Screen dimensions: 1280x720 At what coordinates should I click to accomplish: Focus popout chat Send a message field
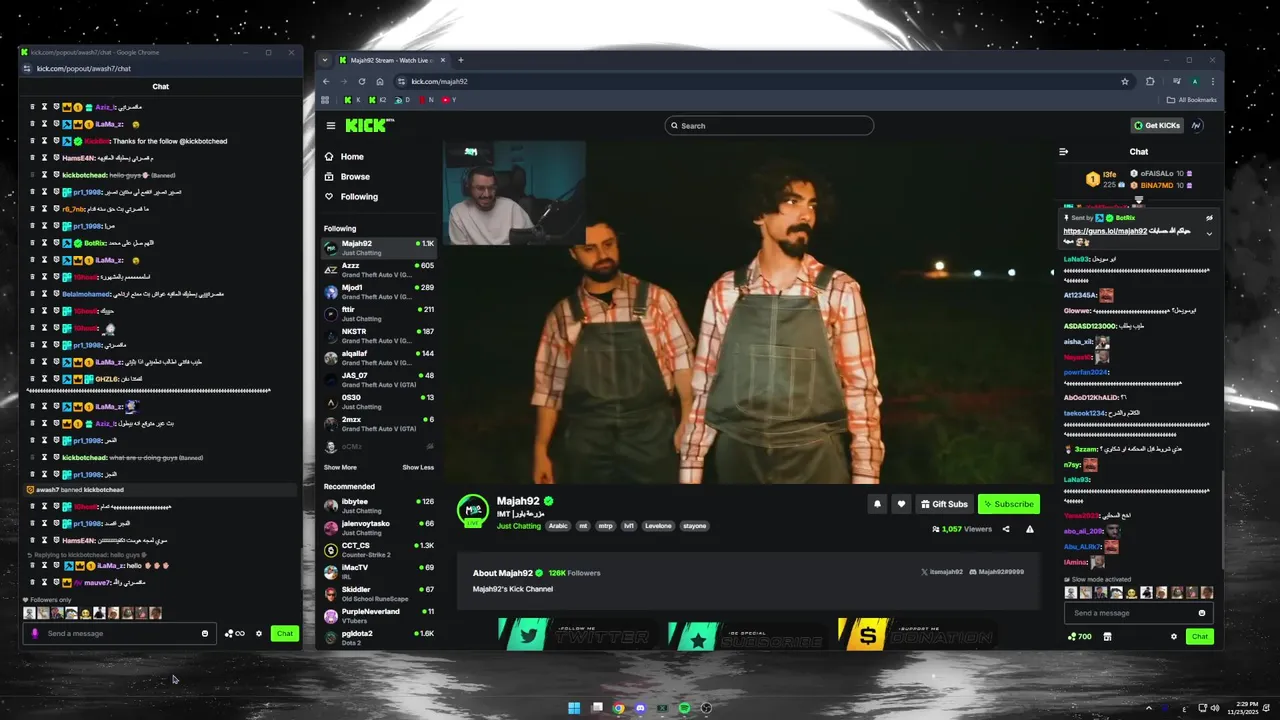120,633
